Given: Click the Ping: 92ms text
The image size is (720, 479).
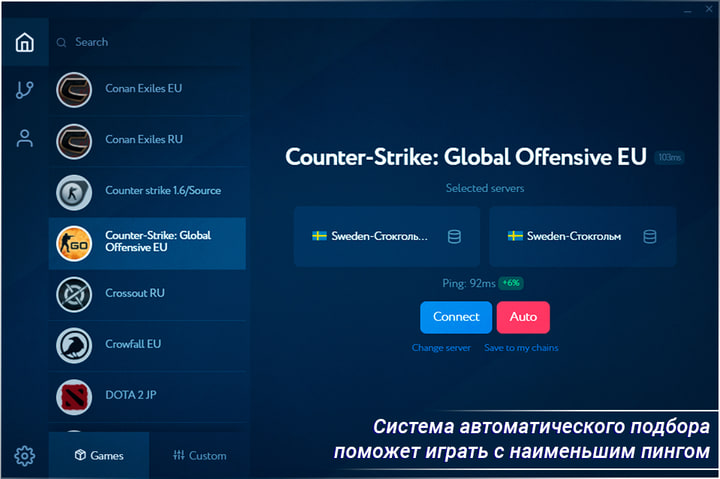Looking at the screenshot, I should [469, 283].
